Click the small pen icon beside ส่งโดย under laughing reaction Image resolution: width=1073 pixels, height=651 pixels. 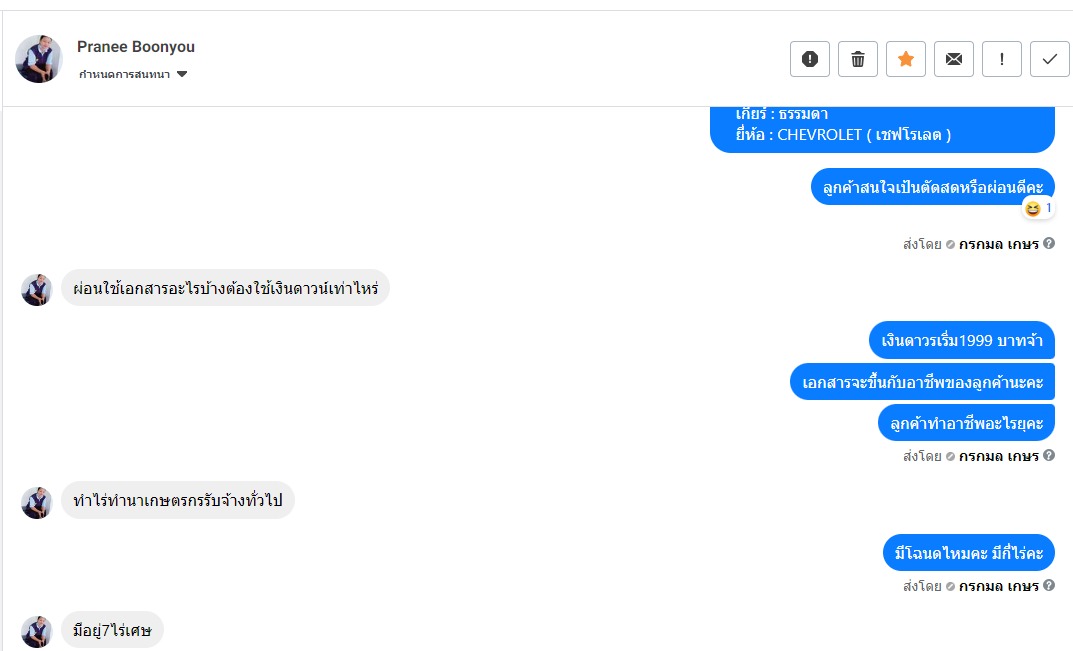pyautogui.click(x=950, y=243)
